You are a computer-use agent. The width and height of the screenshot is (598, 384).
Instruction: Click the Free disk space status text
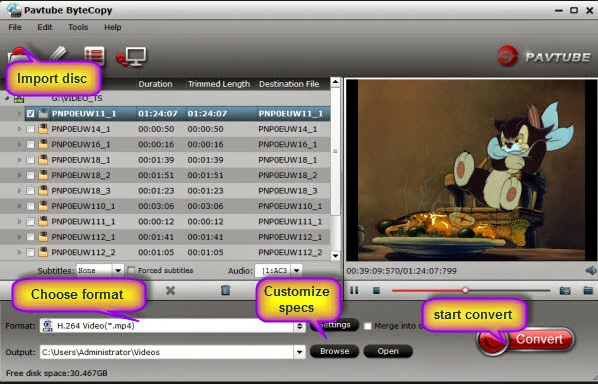pyautogui.click(x=57, y=373)
